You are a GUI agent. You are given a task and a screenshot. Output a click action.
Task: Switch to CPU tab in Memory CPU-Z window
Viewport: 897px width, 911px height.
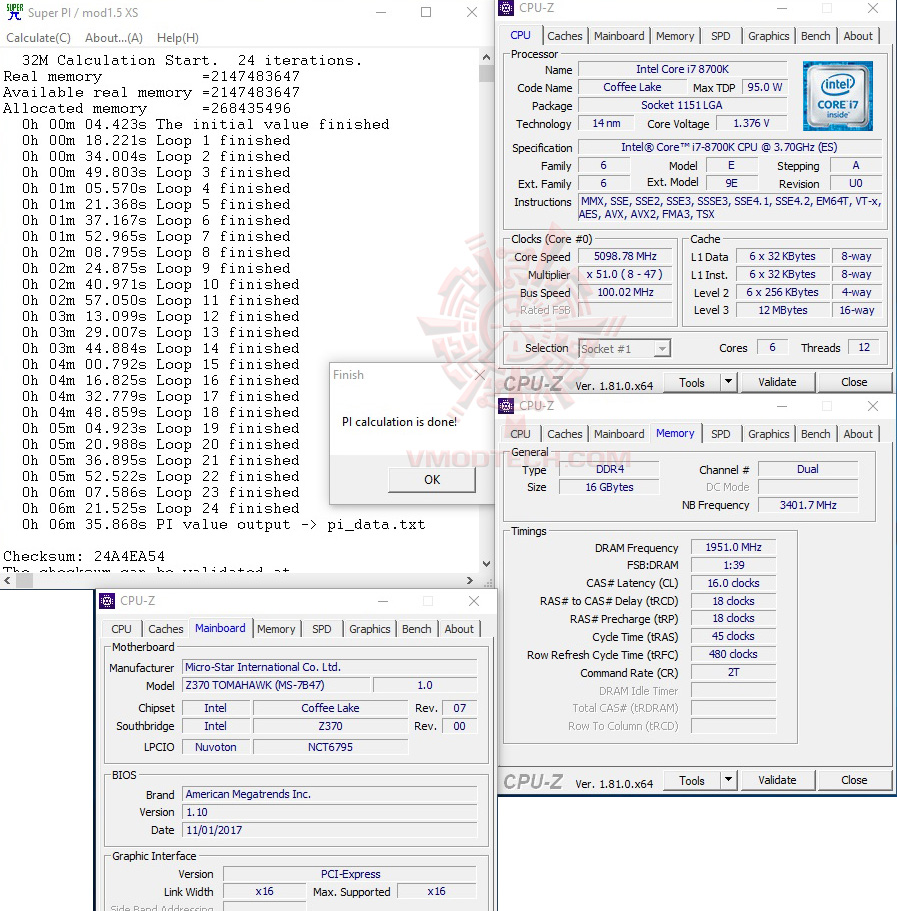coord(520,433)
